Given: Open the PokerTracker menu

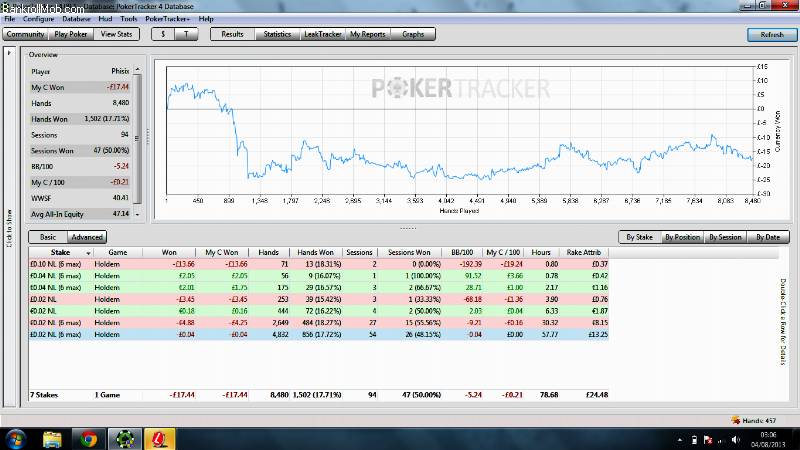Looking at the screenshot, I should click(x=167, y=19).
